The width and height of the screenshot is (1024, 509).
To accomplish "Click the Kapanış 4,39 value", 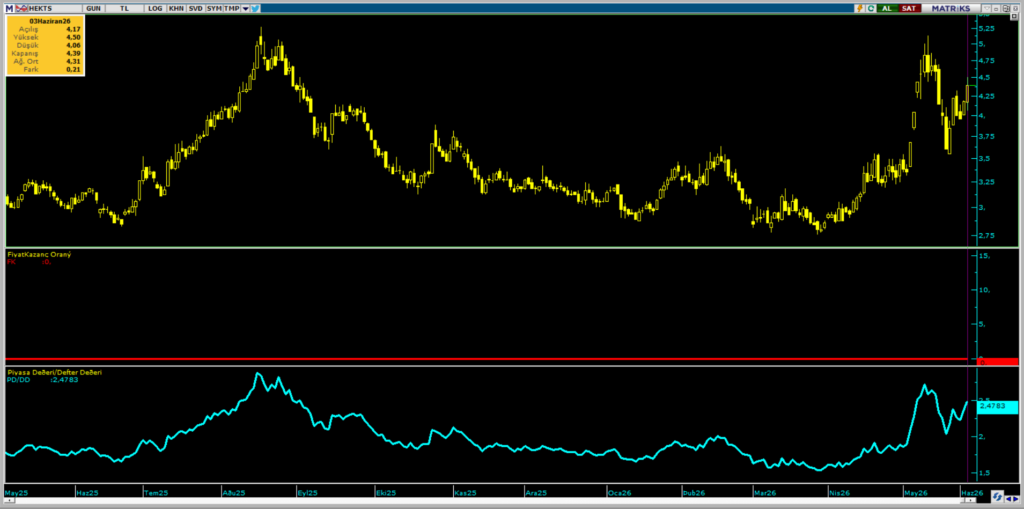I will coord(72,53).
